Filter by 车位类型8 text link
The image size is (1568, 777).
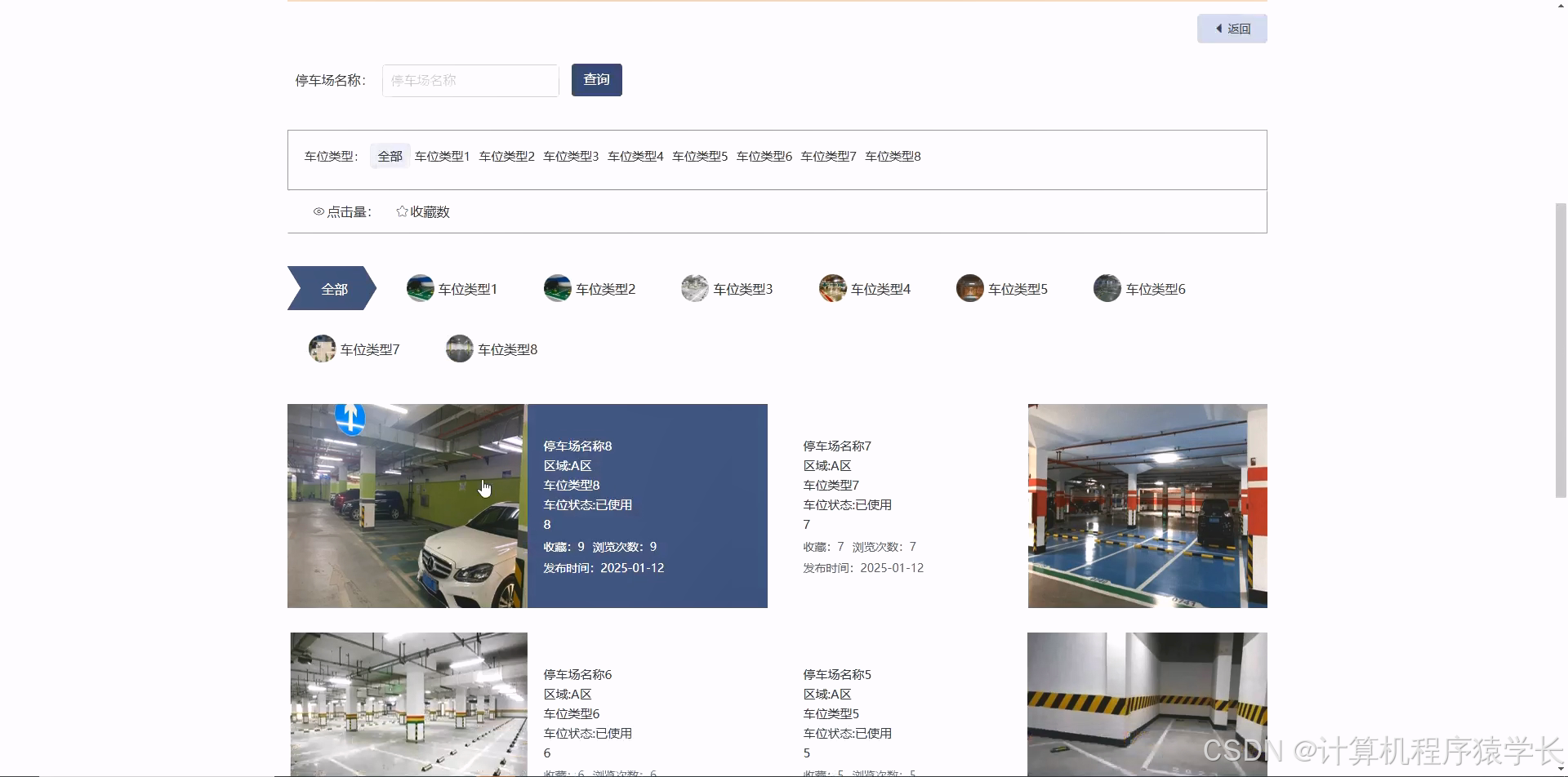[893, 156]
